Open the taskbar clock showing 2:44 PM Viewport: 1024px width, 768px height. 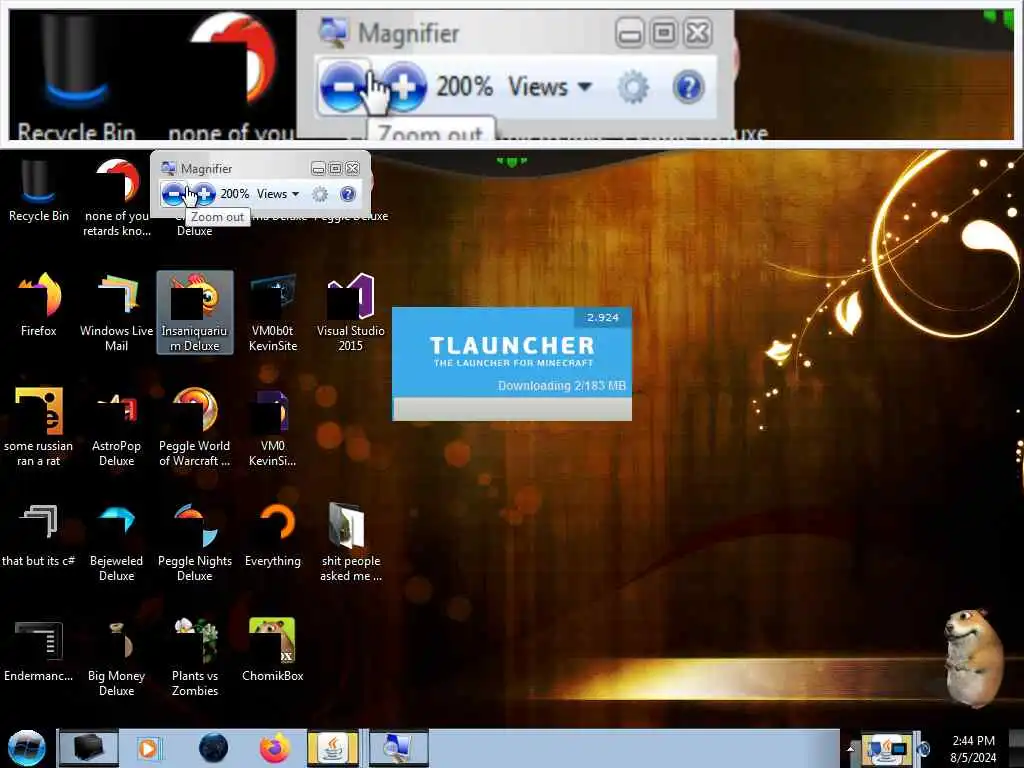pos(973,748)
